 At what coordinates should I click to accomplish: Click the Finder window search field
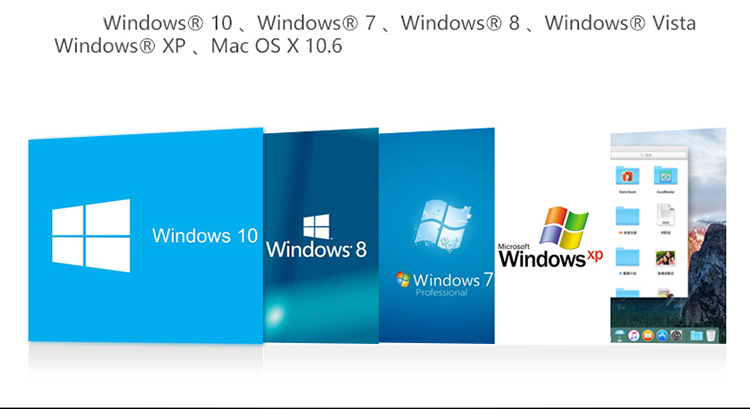(649, 155)
